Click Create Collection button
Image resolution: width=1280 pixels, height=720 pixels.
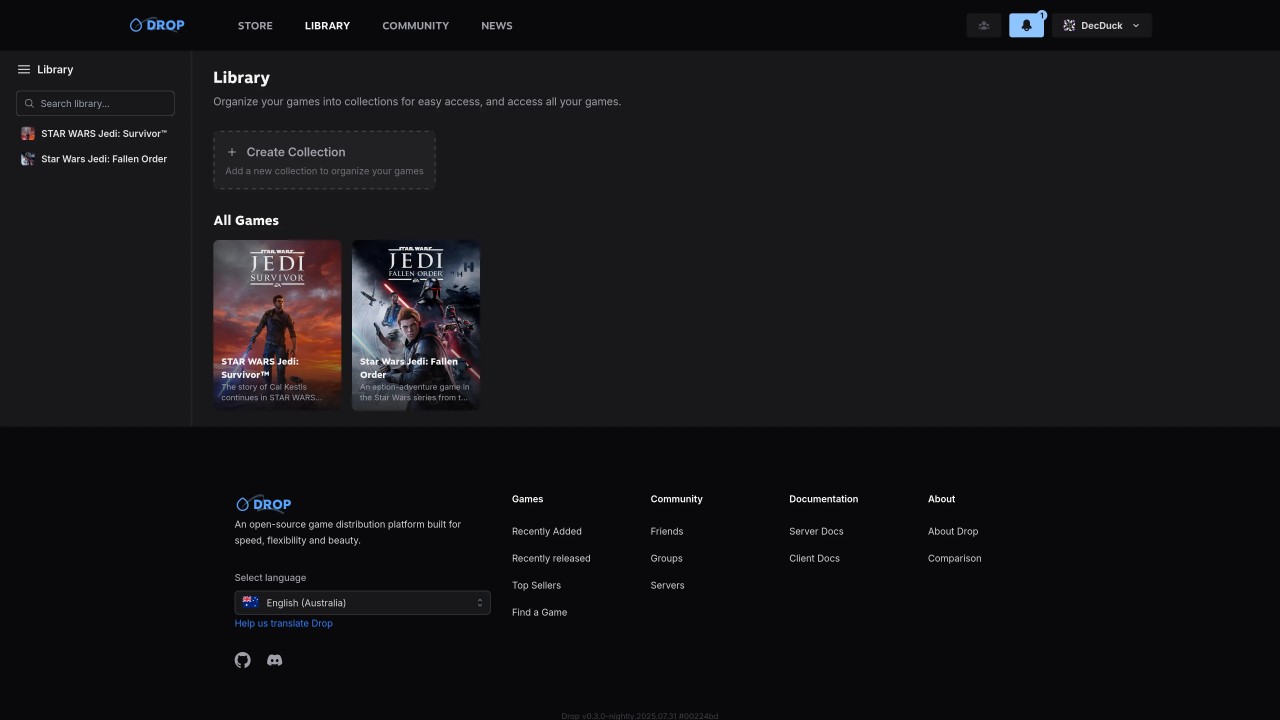click(x=324, y=160)
